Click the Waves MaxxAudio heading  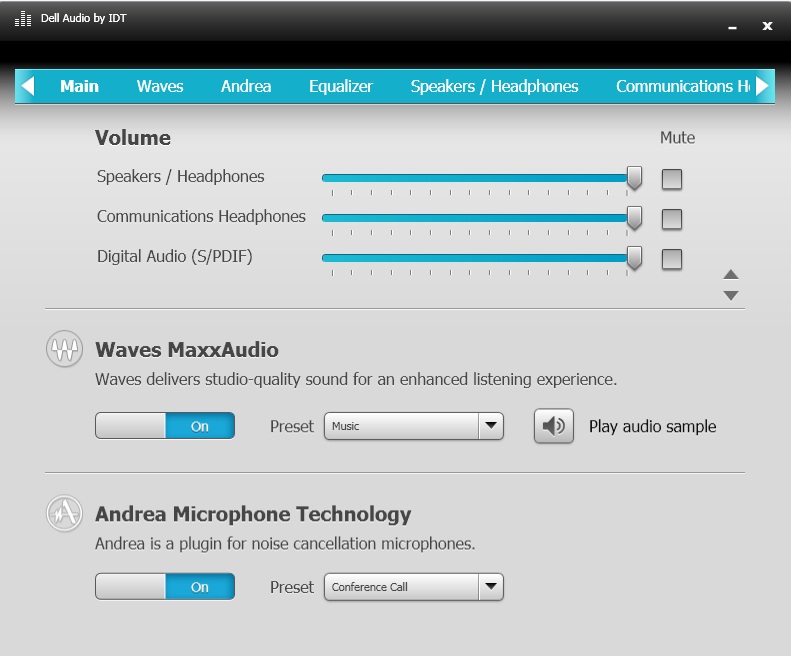(x=187, y=350)
